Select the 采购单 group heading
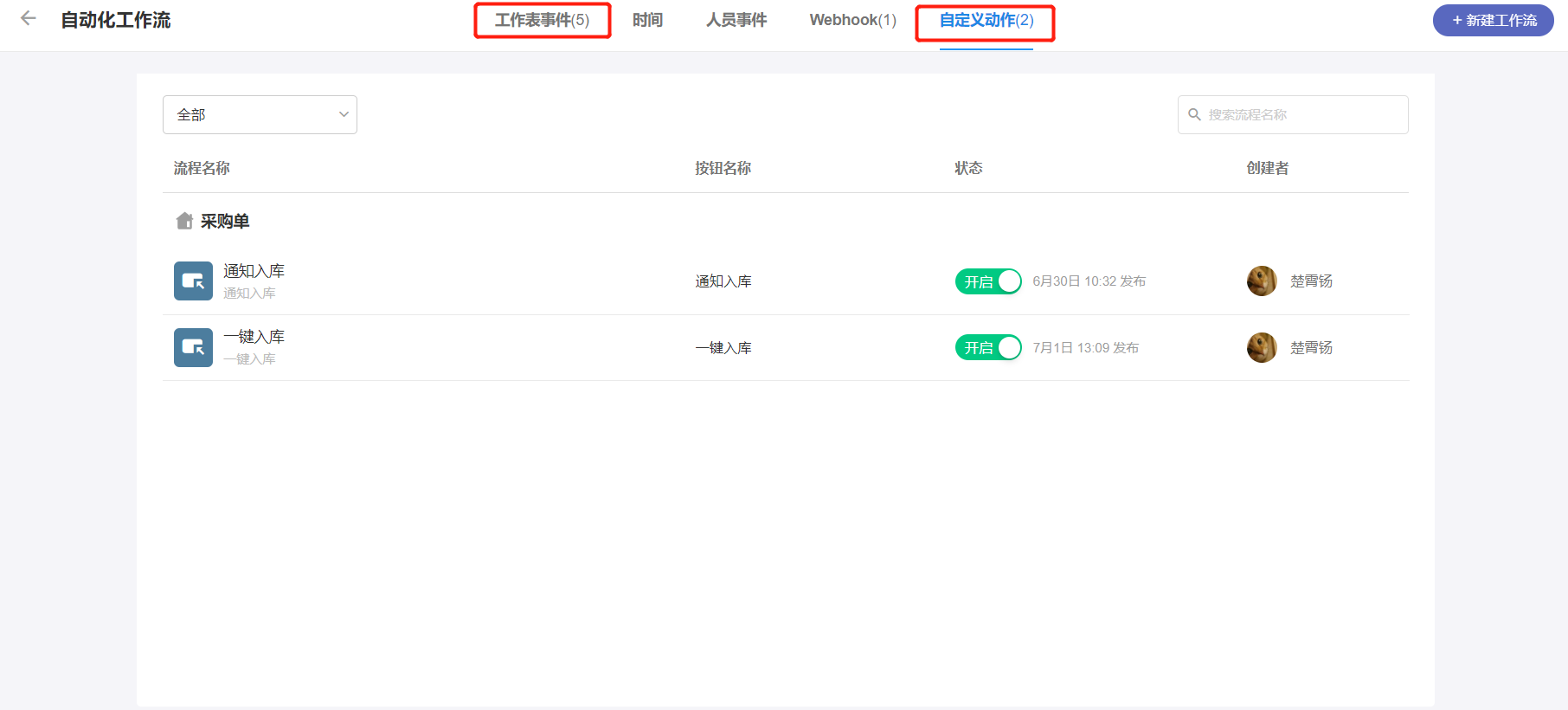 click(225, 222)
